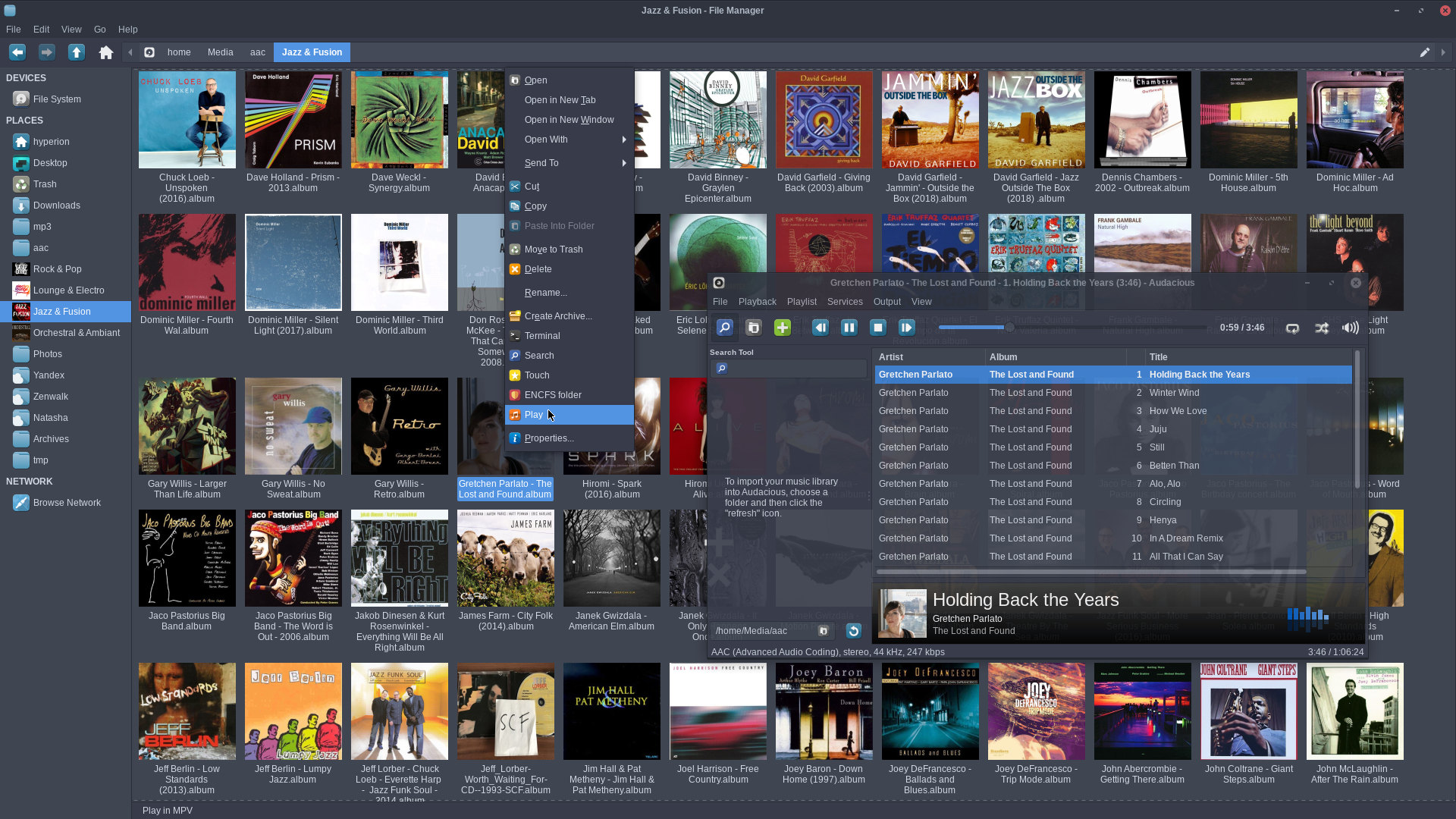1456x819 pixels.
Task: Select the 'Winter Wind' track in playlist
Action: [1113, 393]
